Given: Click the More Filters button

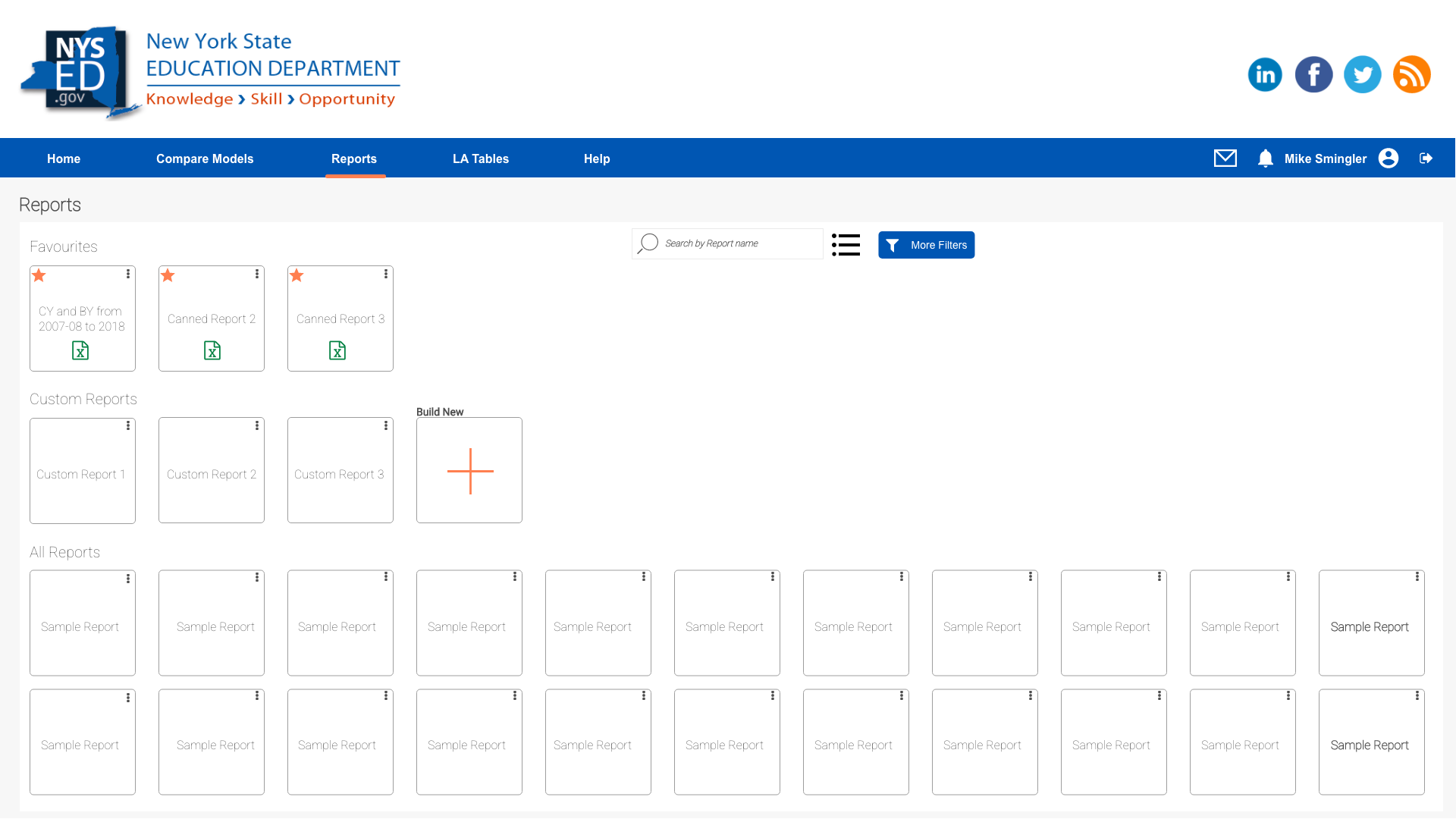Looking at the screenshot, I should (926, 245).
